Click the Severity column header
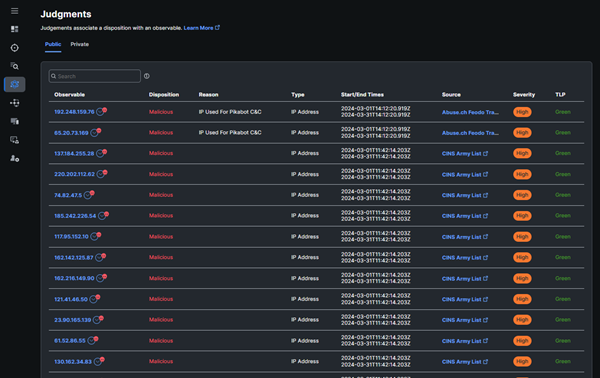 524,94
